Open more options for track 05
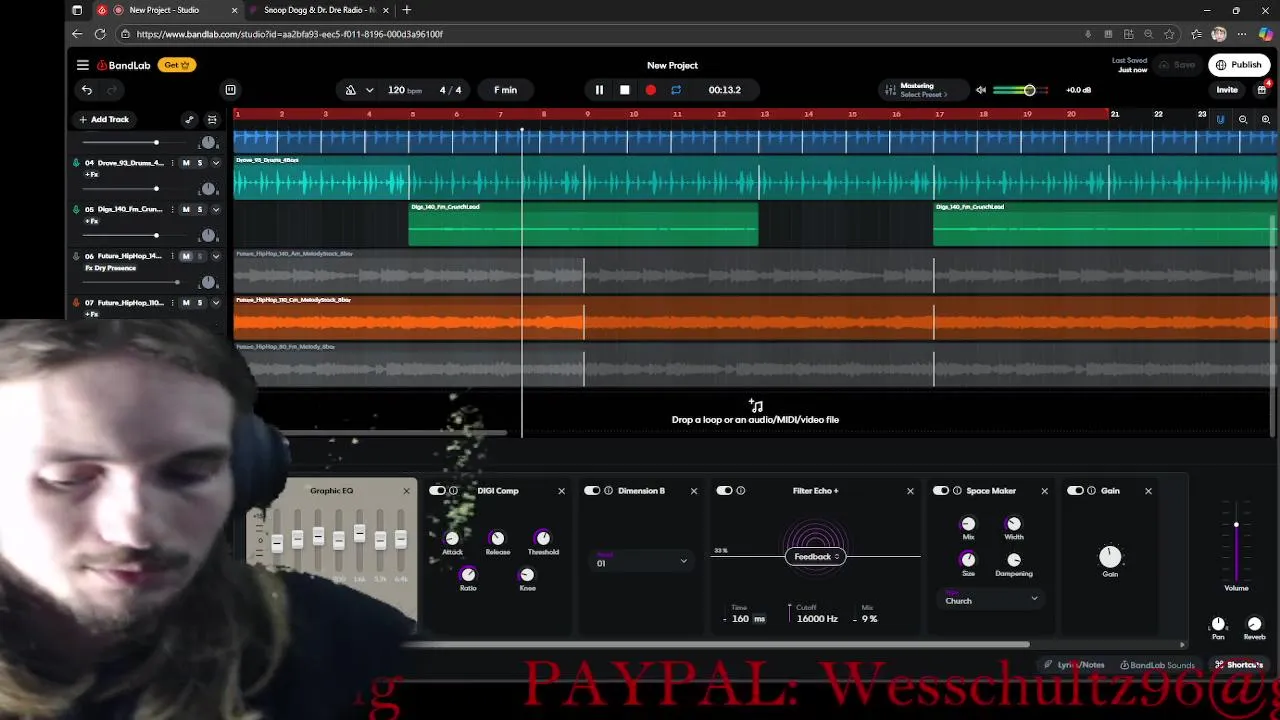1280x720 pixels. pyautogui.click(x=172, y=210)
